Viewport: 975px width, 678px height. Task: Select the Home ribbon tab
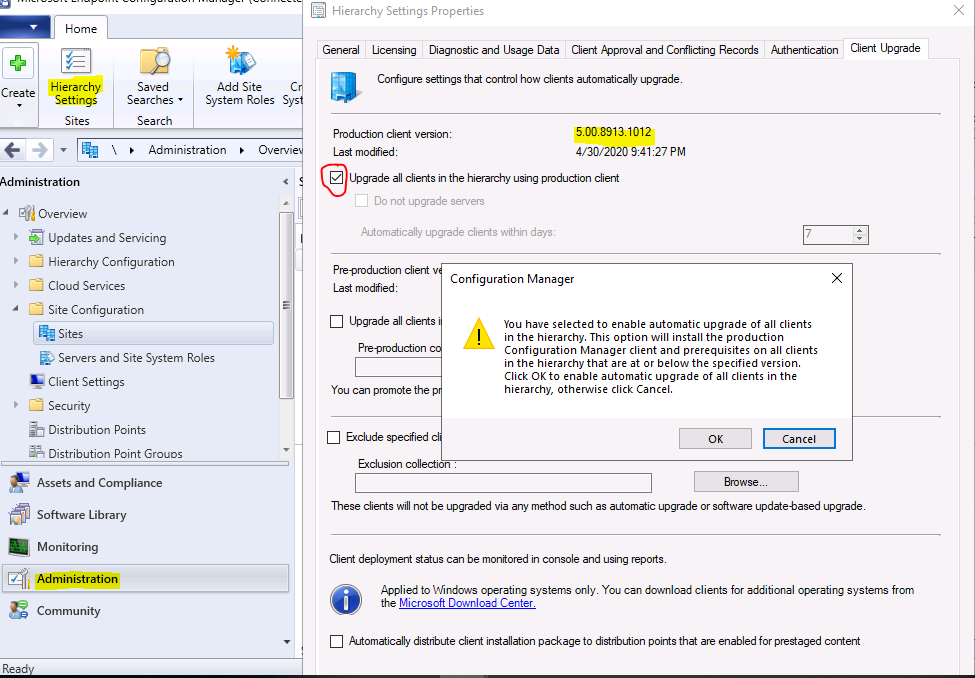tap(81, 29)
